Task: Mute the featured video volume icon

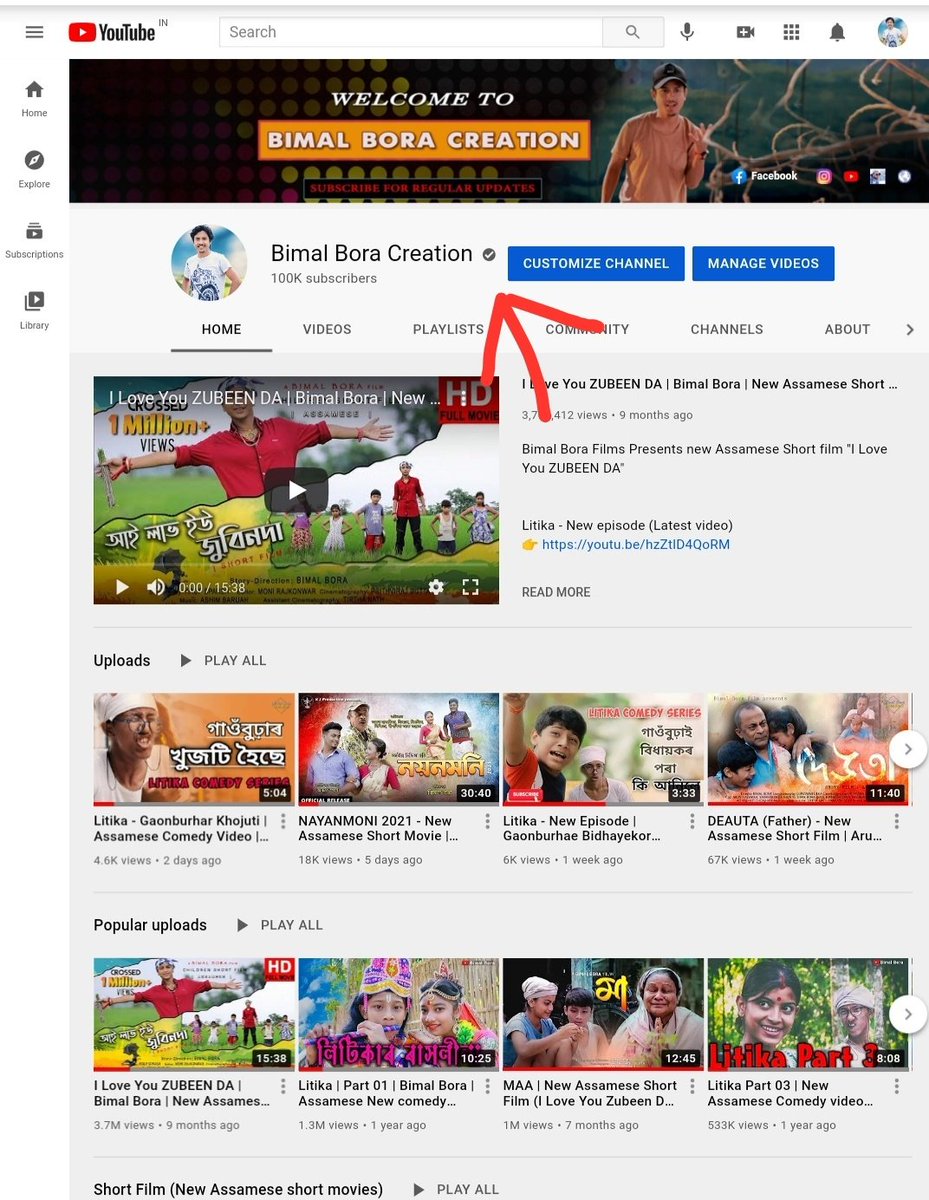Action: pos(156,587)
